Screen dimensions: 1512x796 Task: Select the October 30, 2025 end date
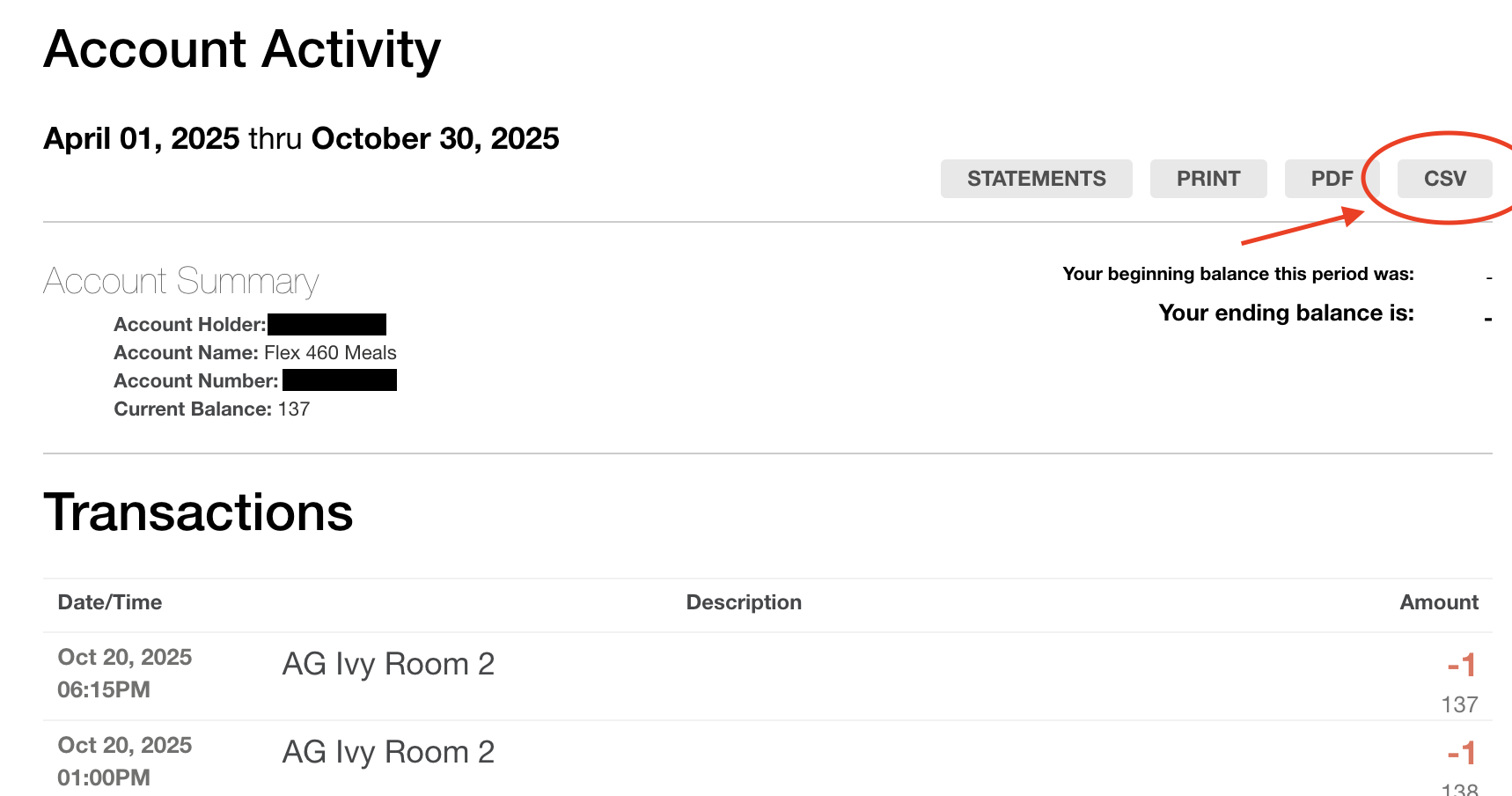tap(435, 139)
